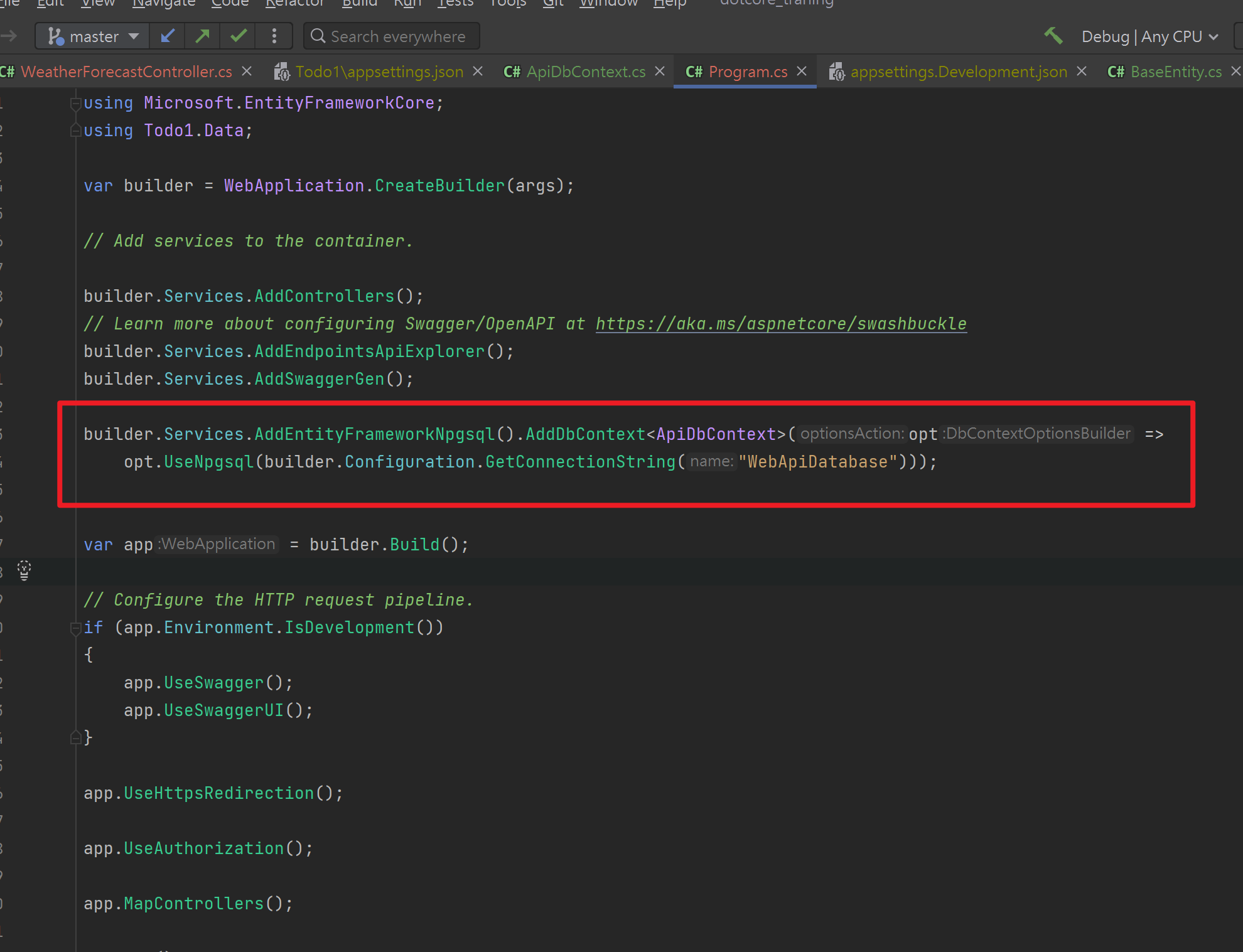
Task: Open the Debug | Any CPU configuration dropdown
Action: (1149, 36)
